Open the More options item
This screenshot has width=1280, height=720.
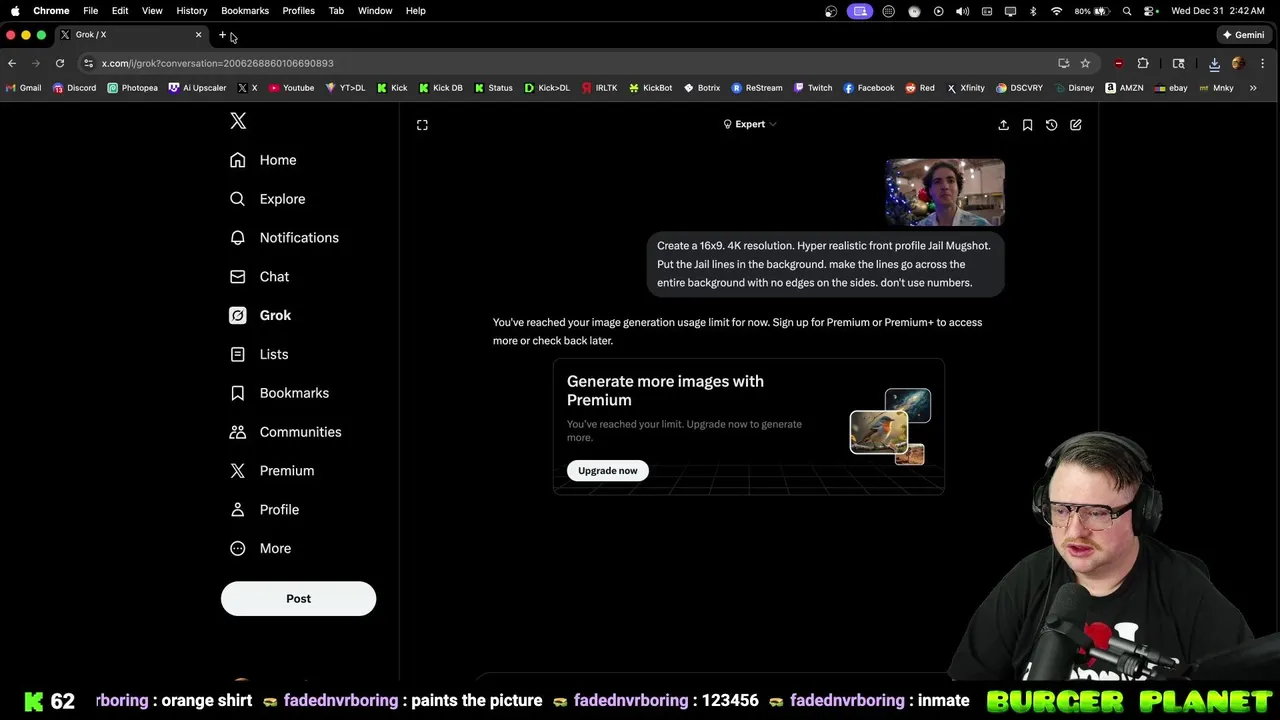pyautogui.click(x=260, y=548)
